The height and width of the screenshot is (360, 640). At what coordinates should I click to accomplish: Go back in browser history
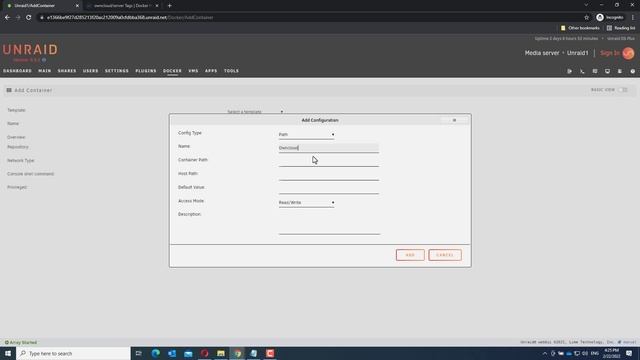pyautogui.click(x=7, y=18)
